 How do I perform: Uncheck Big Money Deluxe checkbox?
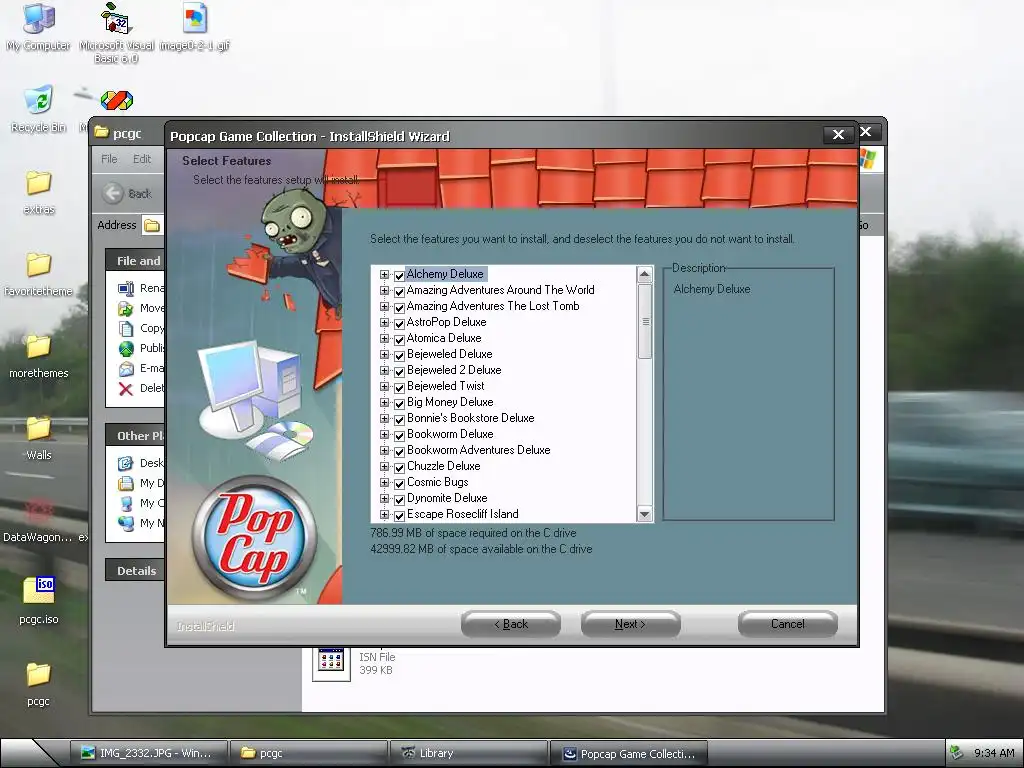399,403
